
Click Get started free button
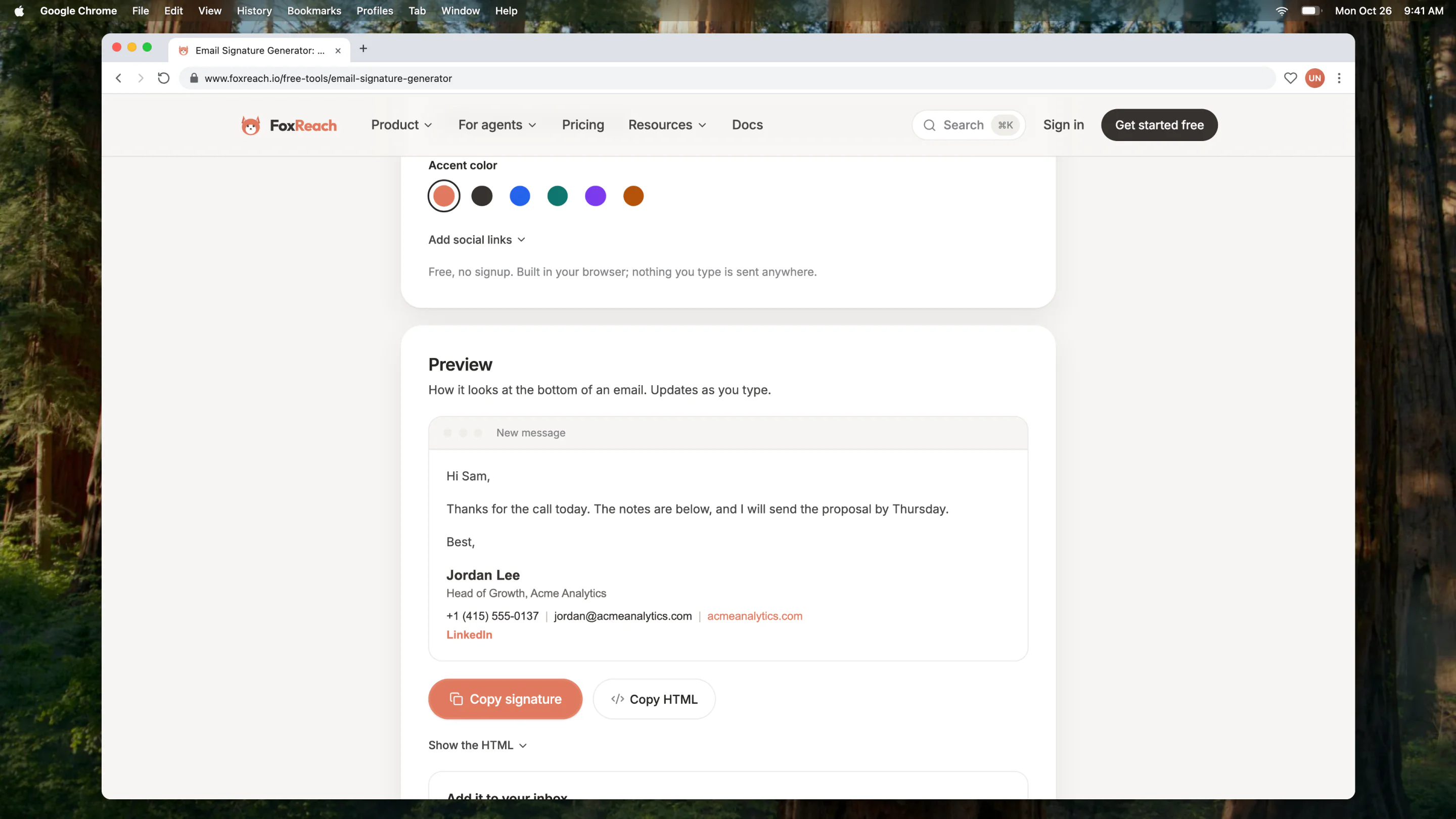[1159, 125]
